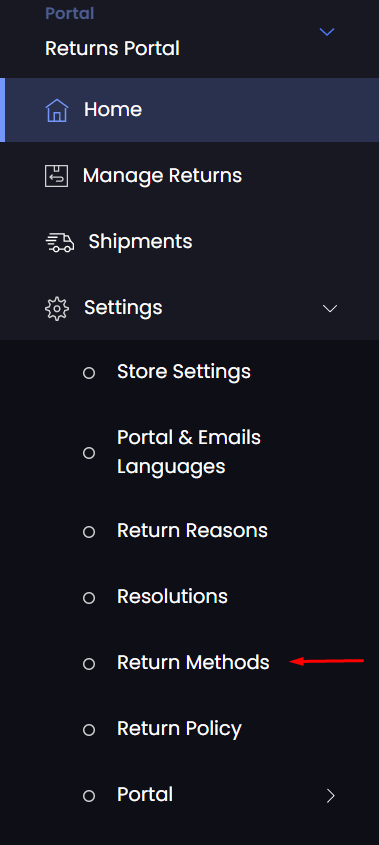Click the Home house icon

57,110
